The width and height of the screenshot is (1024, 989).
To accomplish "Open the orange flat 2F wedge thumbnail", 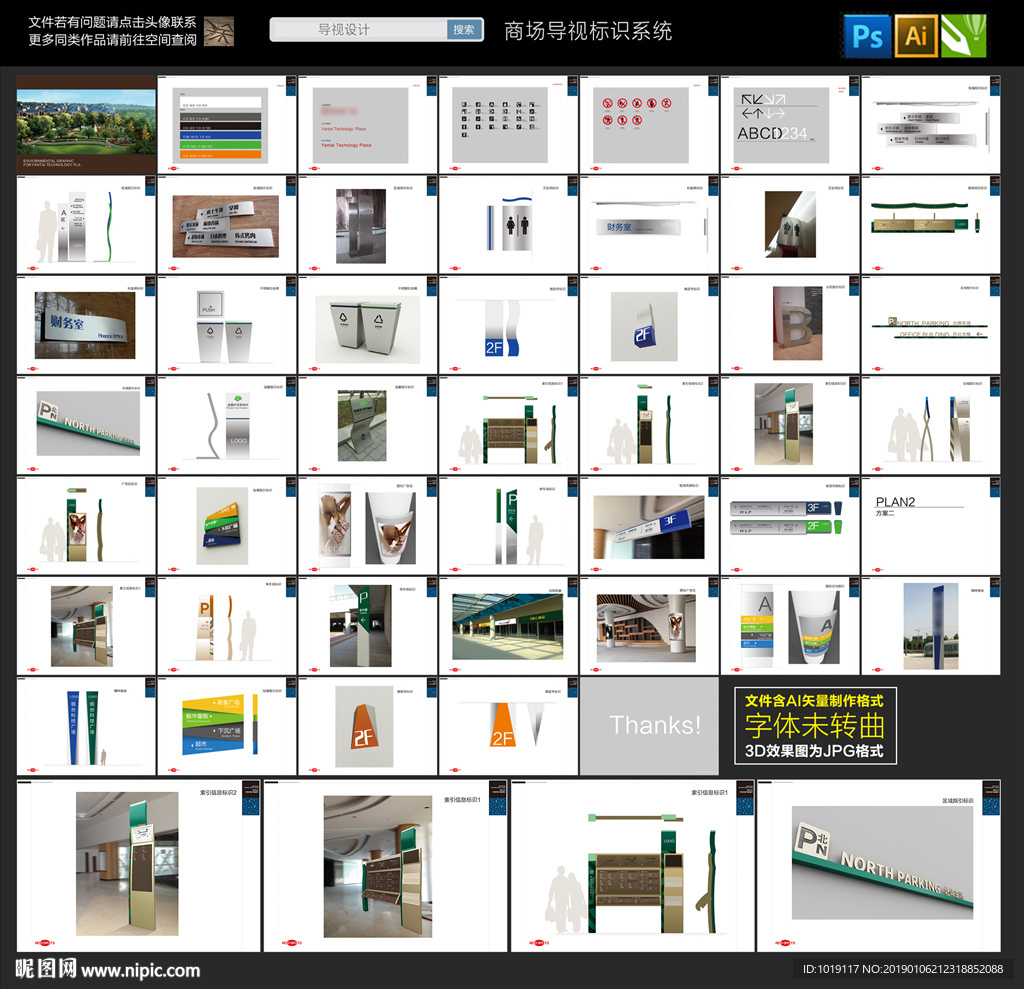I will 508,726.
